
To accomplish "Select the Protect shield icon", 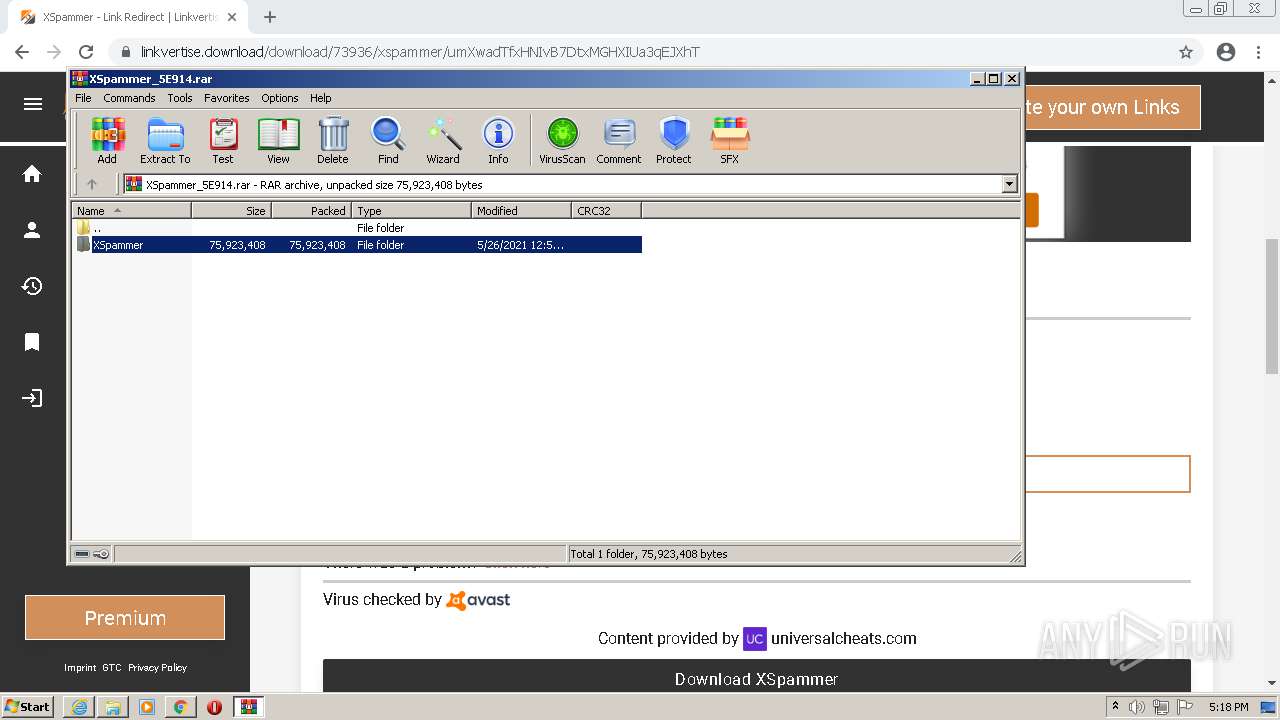I will click(674, 140).
